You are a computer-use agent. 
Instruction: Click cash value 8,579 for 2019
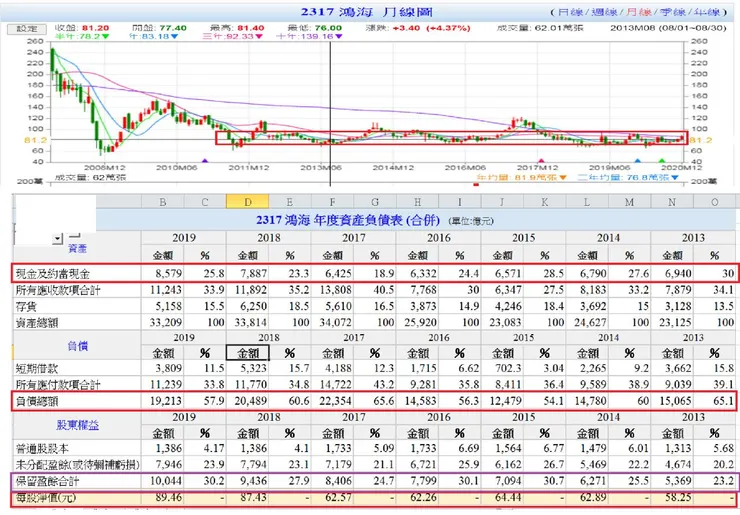168,273
